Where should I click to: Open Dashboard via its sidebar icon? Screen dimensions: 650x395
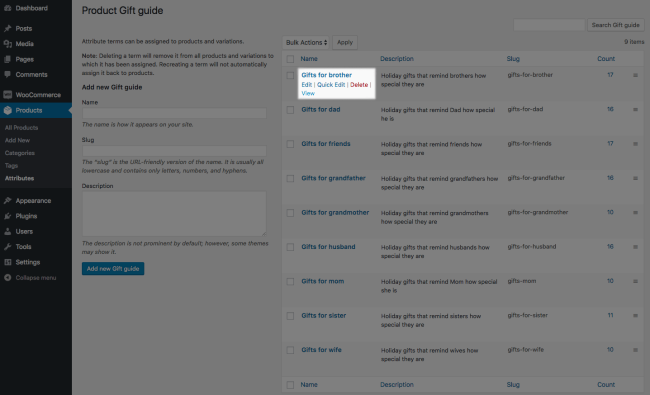coord(7,8)
